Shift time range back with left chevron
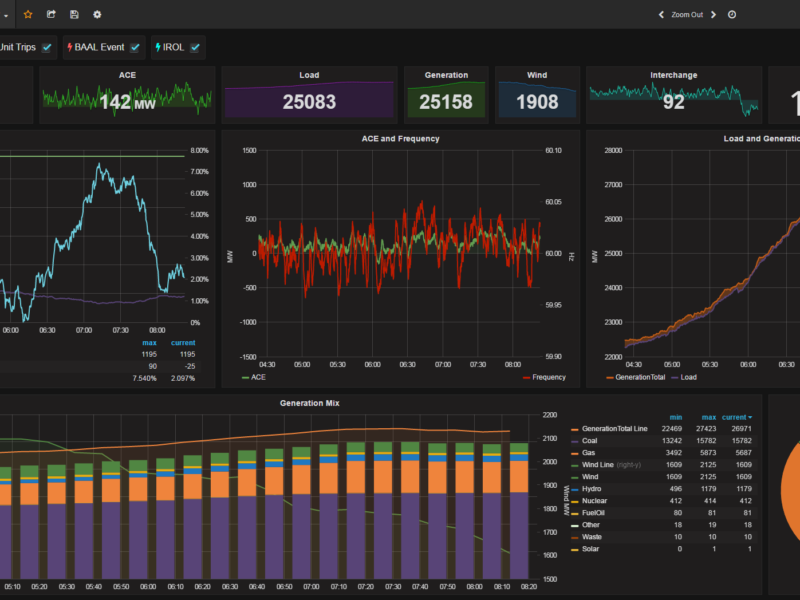 661,14
